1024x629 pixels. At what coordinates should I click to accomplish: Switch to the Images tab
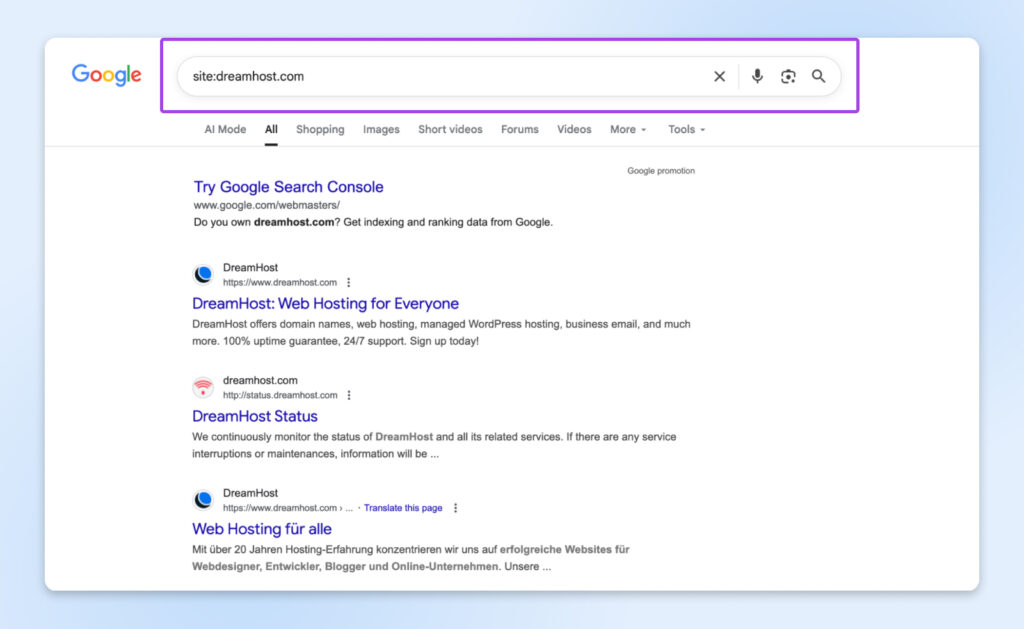[x=381, y=129]
